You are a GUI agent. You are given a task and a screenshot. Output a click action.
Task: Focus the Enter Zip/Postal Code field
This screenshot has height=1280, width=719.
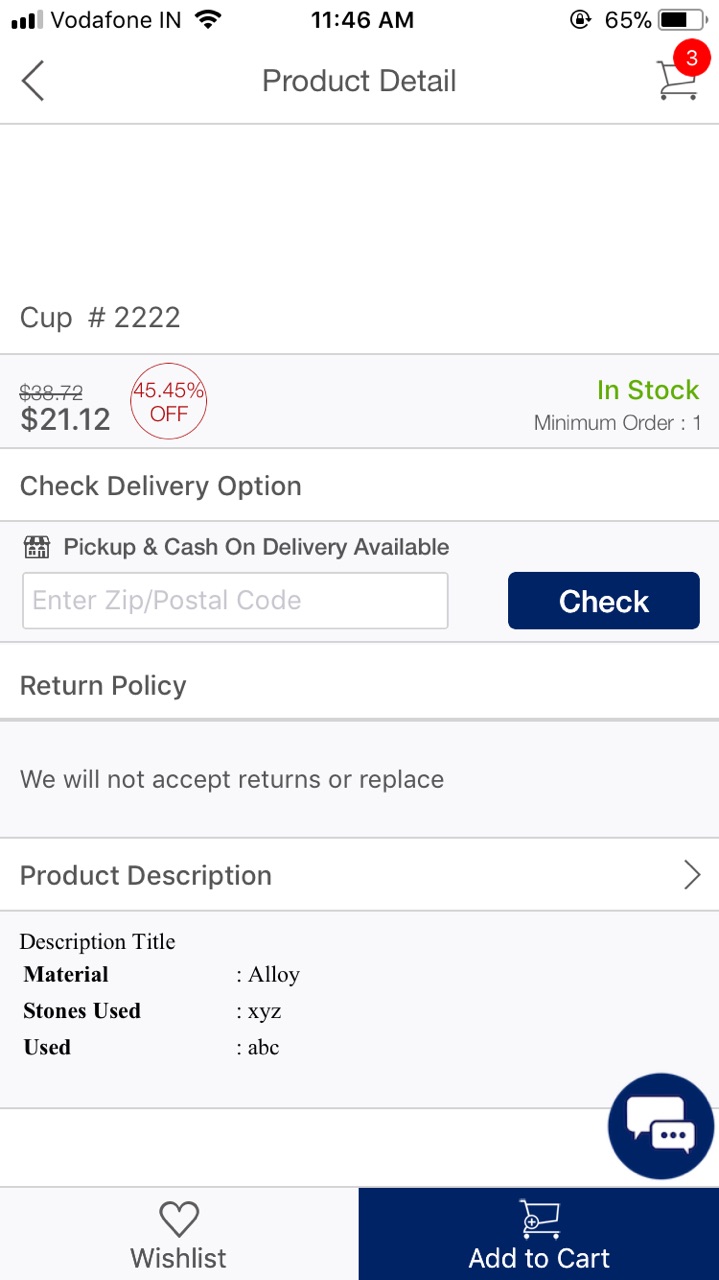[235, 601]
